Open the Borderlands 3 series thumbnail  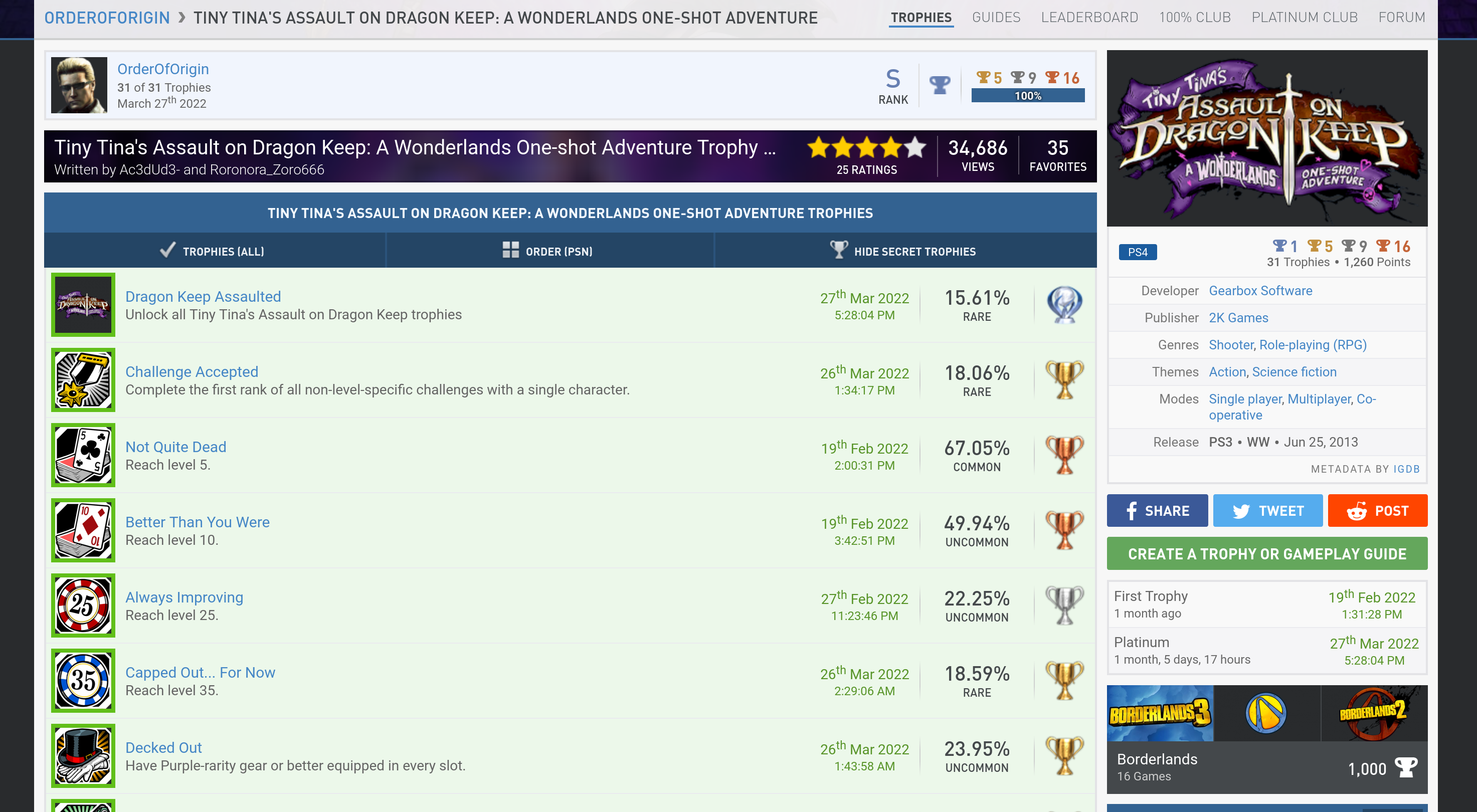pyautogui.click(x=1159, y=713)
